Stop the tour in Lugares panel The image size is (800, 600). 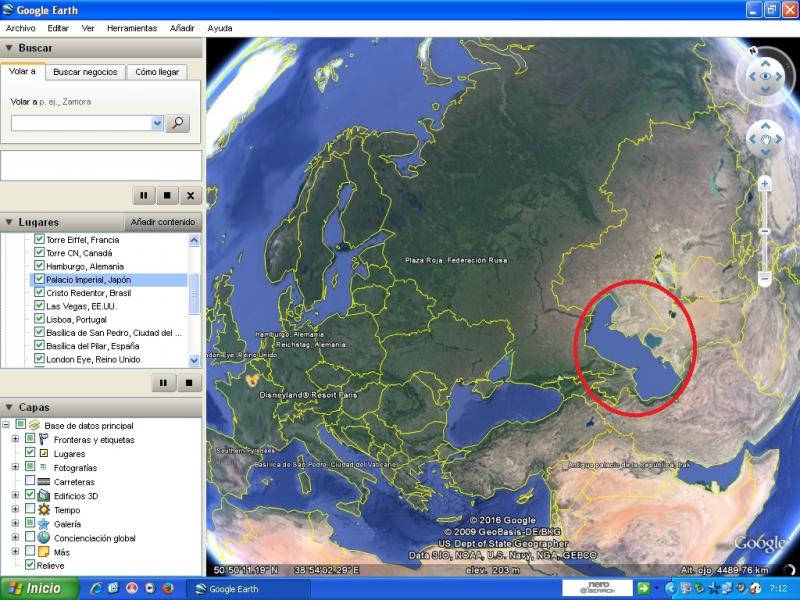tap(189, 383)
